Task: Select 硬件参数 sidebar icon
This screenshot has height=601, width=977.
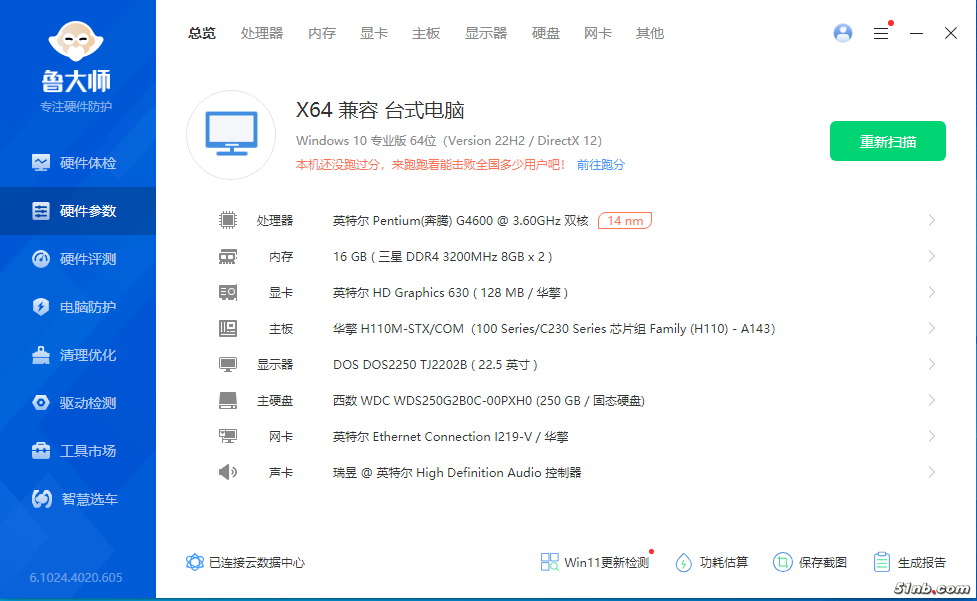Action: 41,211
